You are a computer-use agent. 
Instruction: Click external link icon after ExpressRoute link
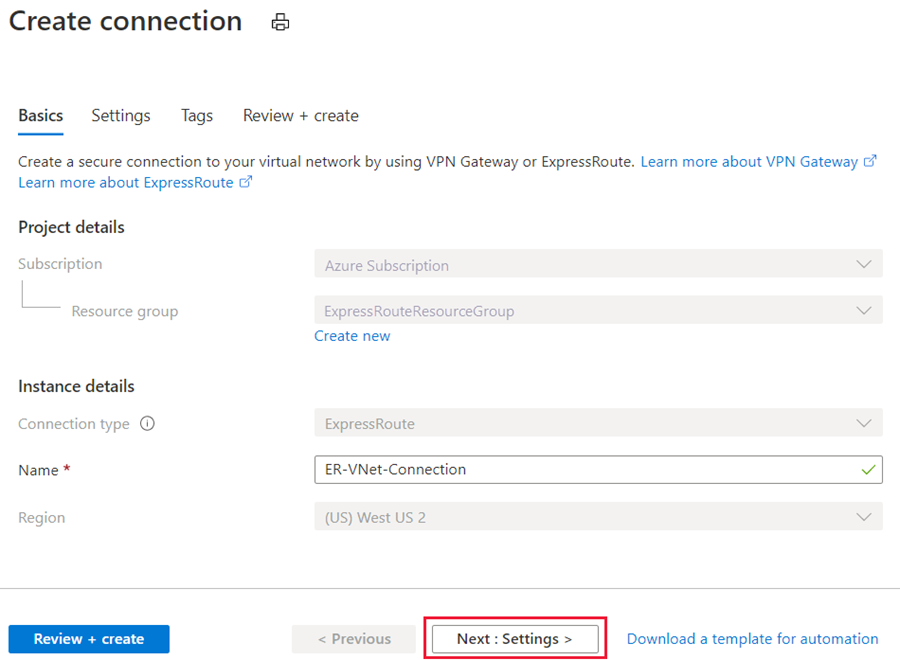(x=245, y=183)
